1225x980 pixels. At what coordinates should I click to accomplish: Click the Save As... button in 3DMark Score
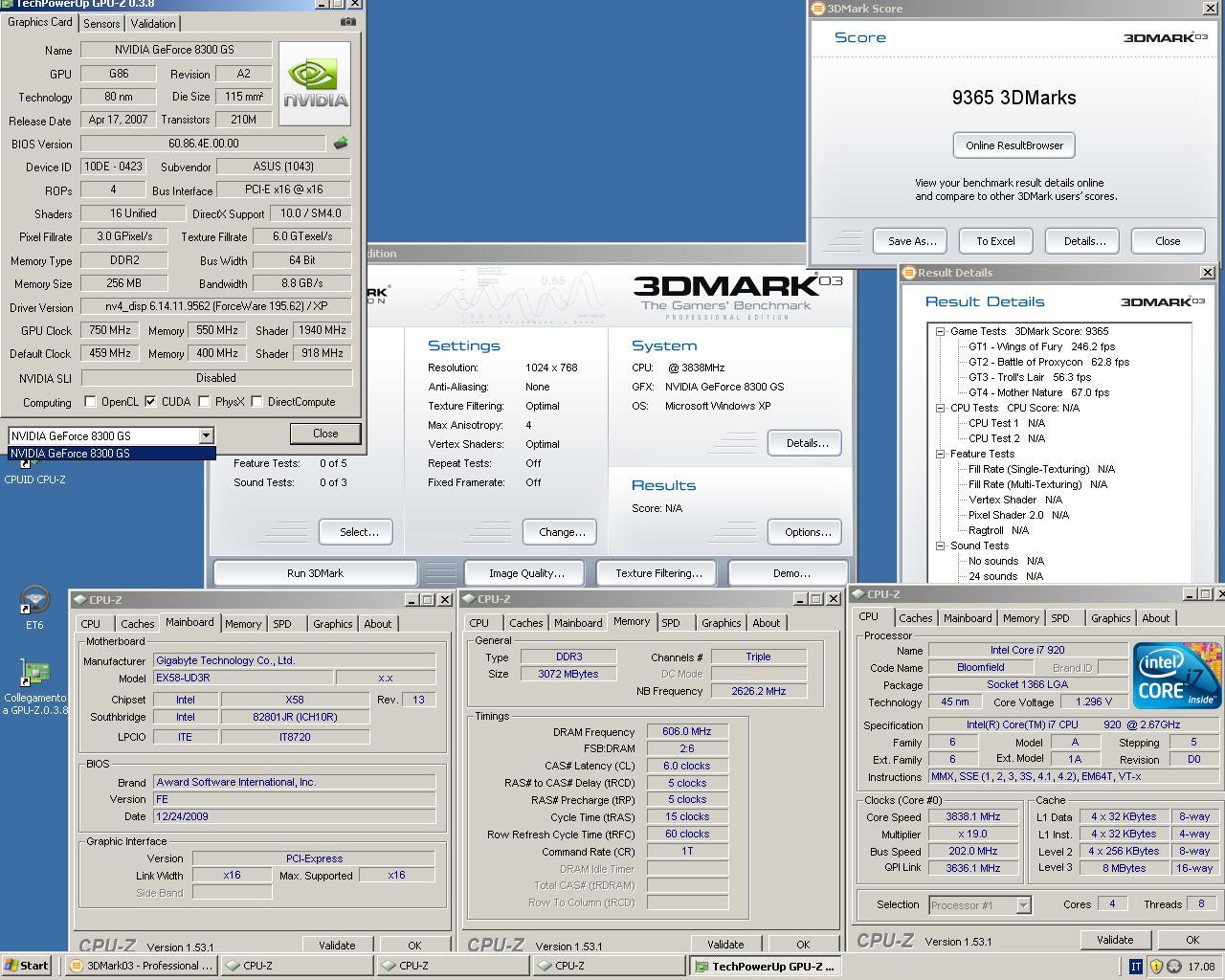[x=912, y=241]
